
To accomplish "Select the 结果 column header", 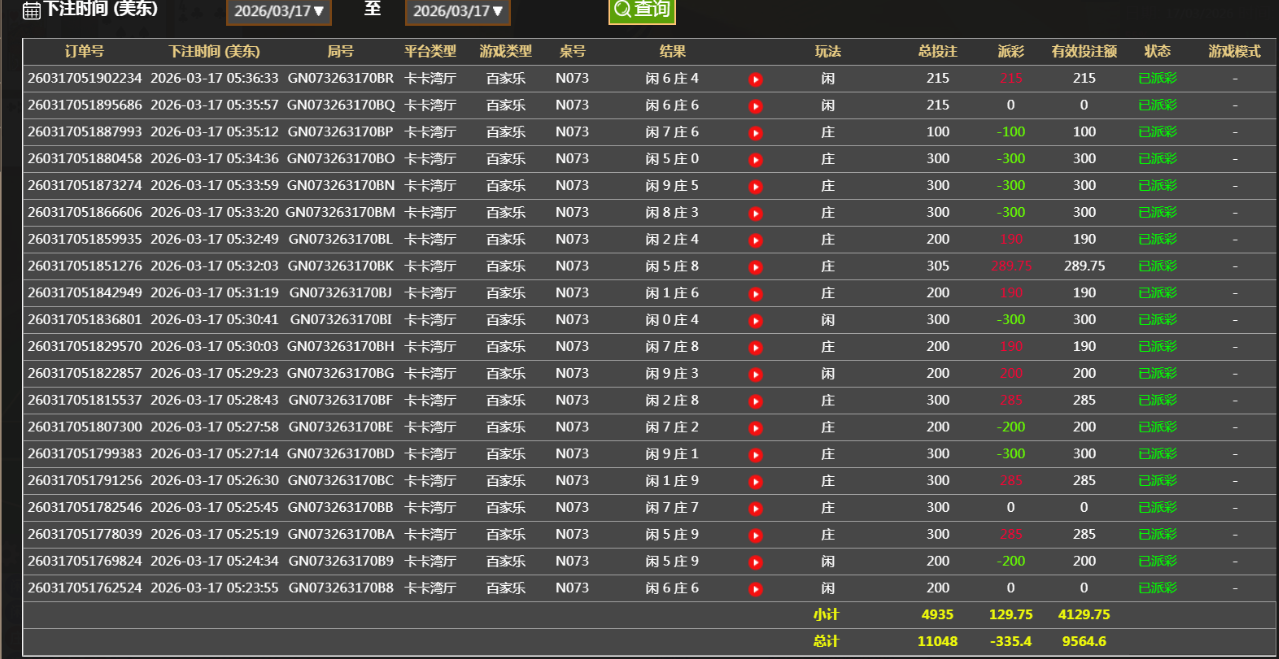I will 672,51.
